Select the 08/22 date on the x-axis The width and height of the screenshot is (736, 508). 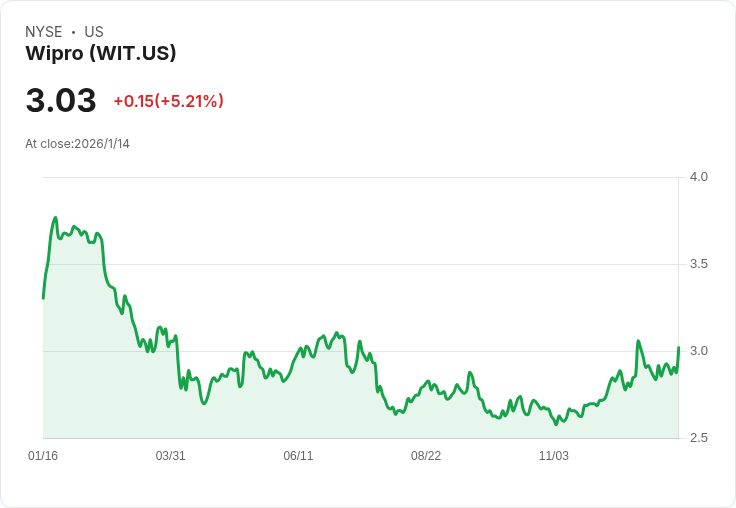pyautogui.click(x=426, y=456)
